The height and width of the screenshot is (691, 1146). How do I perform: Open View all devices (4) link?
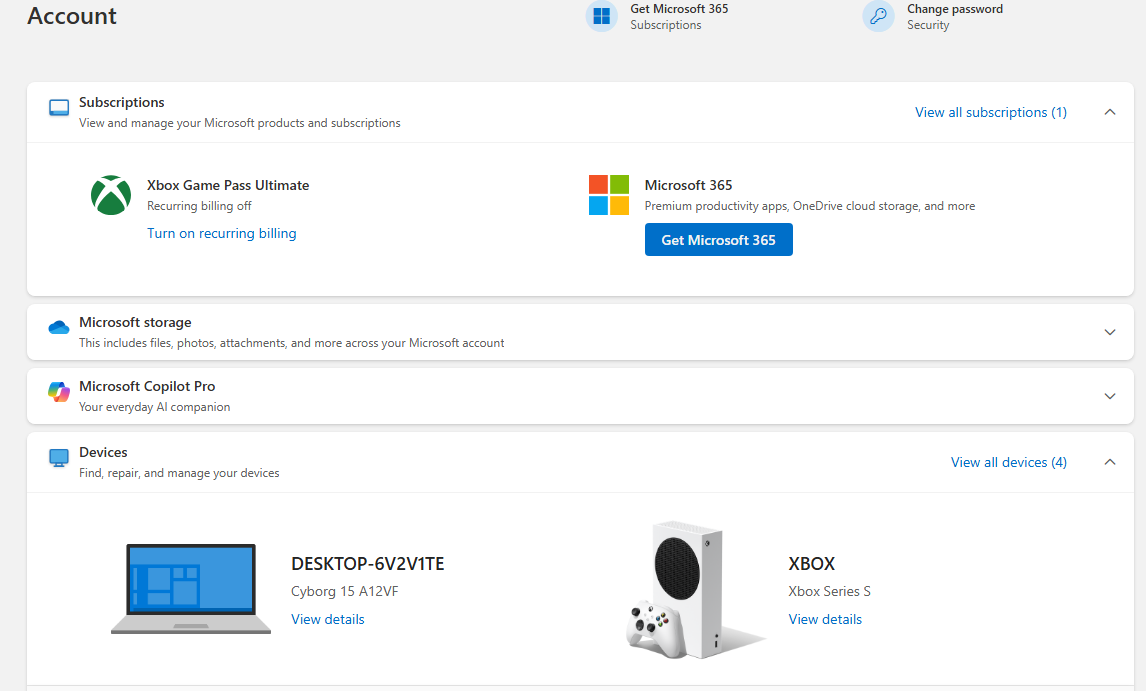(x=1009, y=462)
